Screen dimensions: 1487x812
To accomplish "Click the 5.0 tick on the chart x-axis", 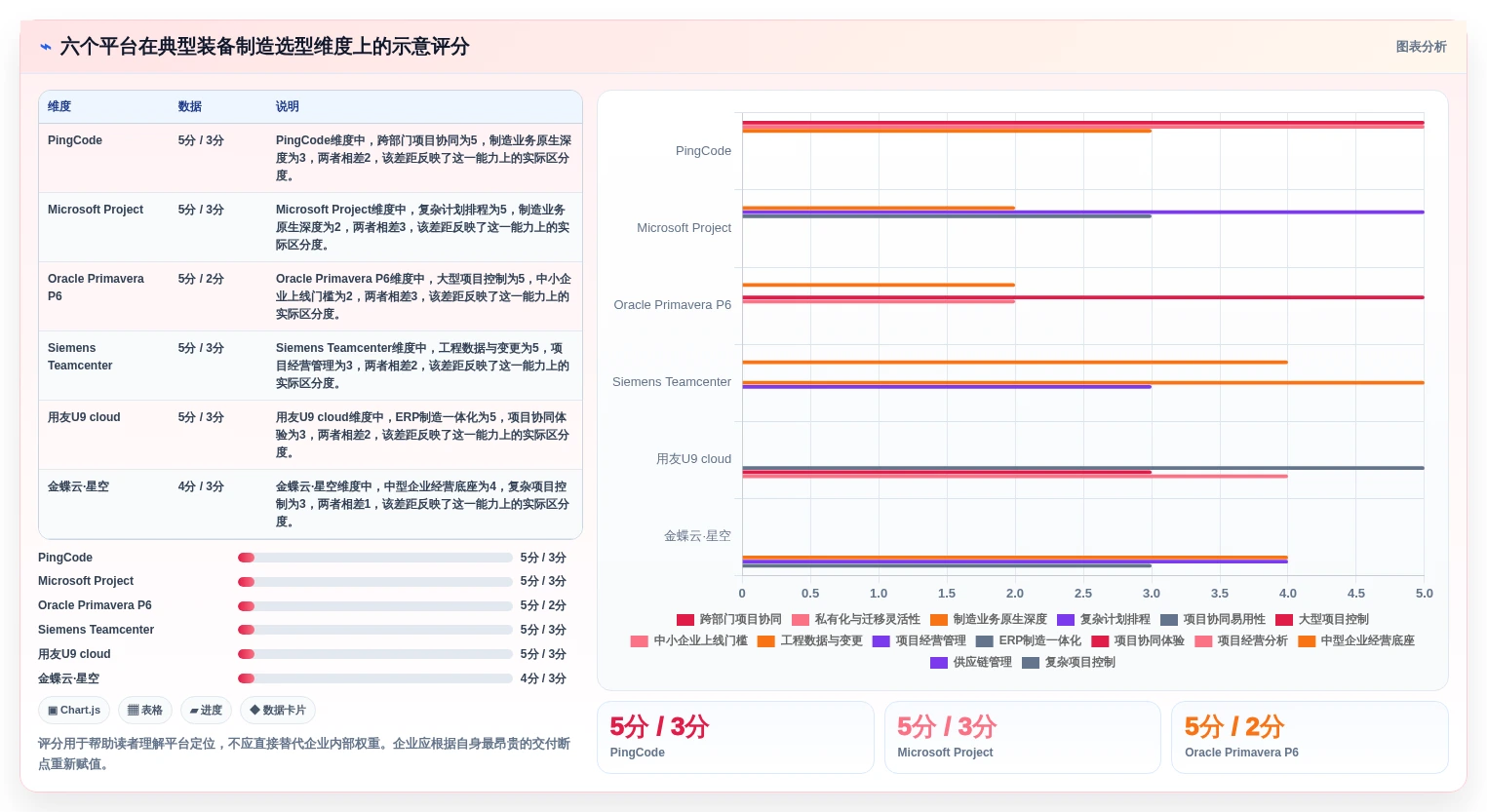I will click(x=1425, y=593).
